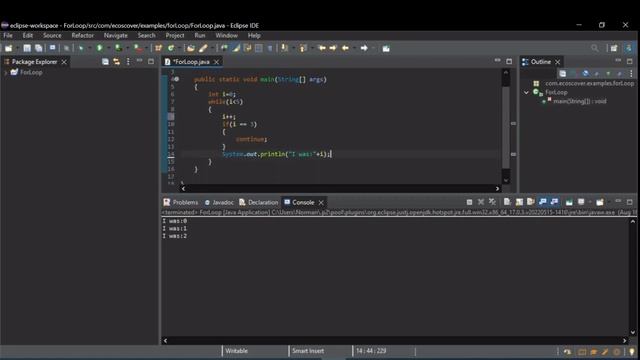Click the Console vertical scrollbar down arrow
Screen dimensions: 640x360
[633, 333]
